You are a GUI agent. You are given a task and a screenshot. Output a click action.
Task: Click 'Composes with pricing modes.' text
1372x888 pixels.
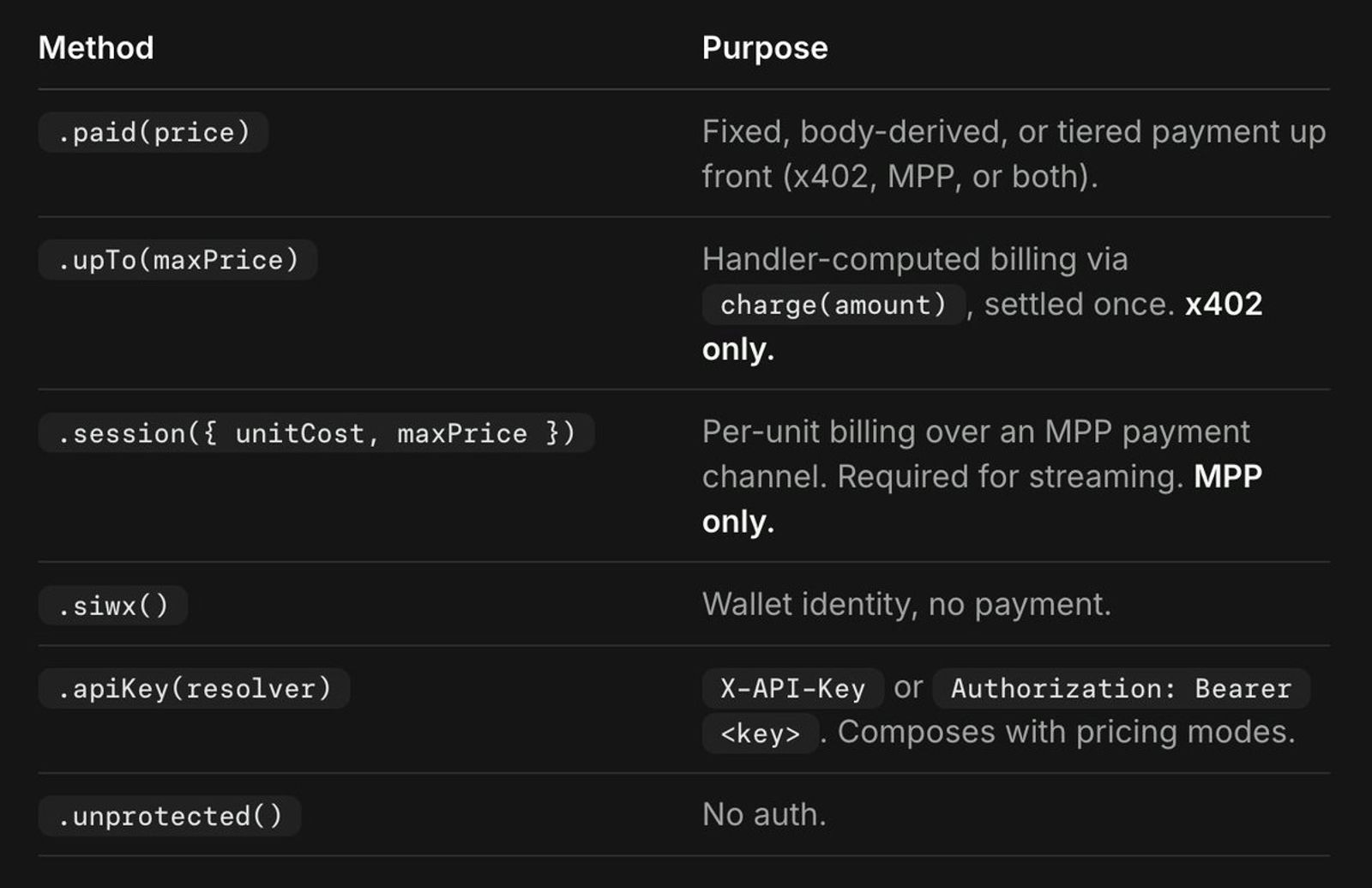click(x=1066, y=733)
